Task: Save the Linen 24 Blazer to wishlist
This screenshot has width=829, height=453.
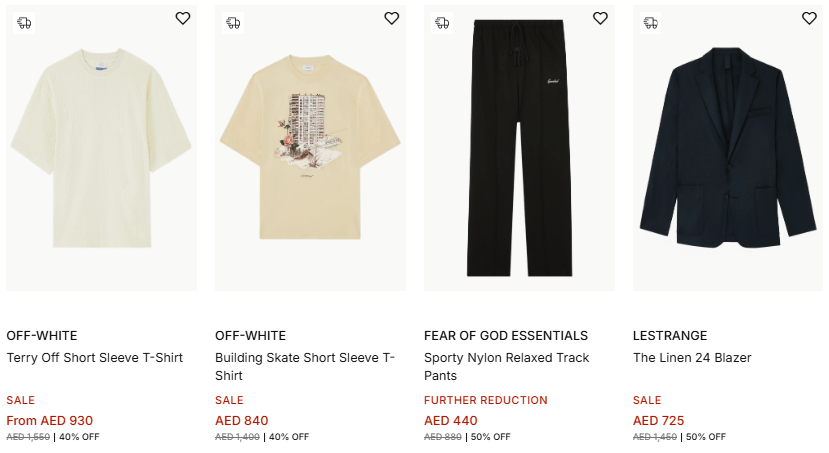Action: pos(809,18)
